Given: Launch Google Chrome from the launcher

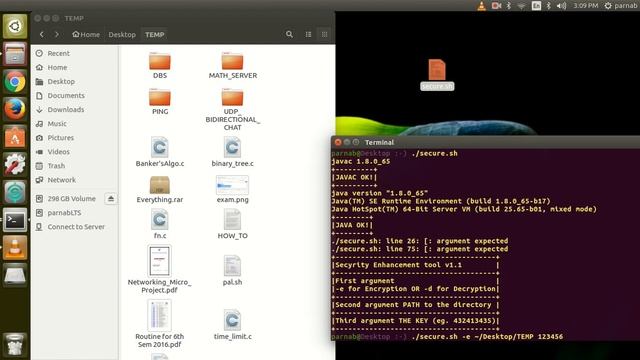Looking at the screenshot, I should [x=15, y=82].
